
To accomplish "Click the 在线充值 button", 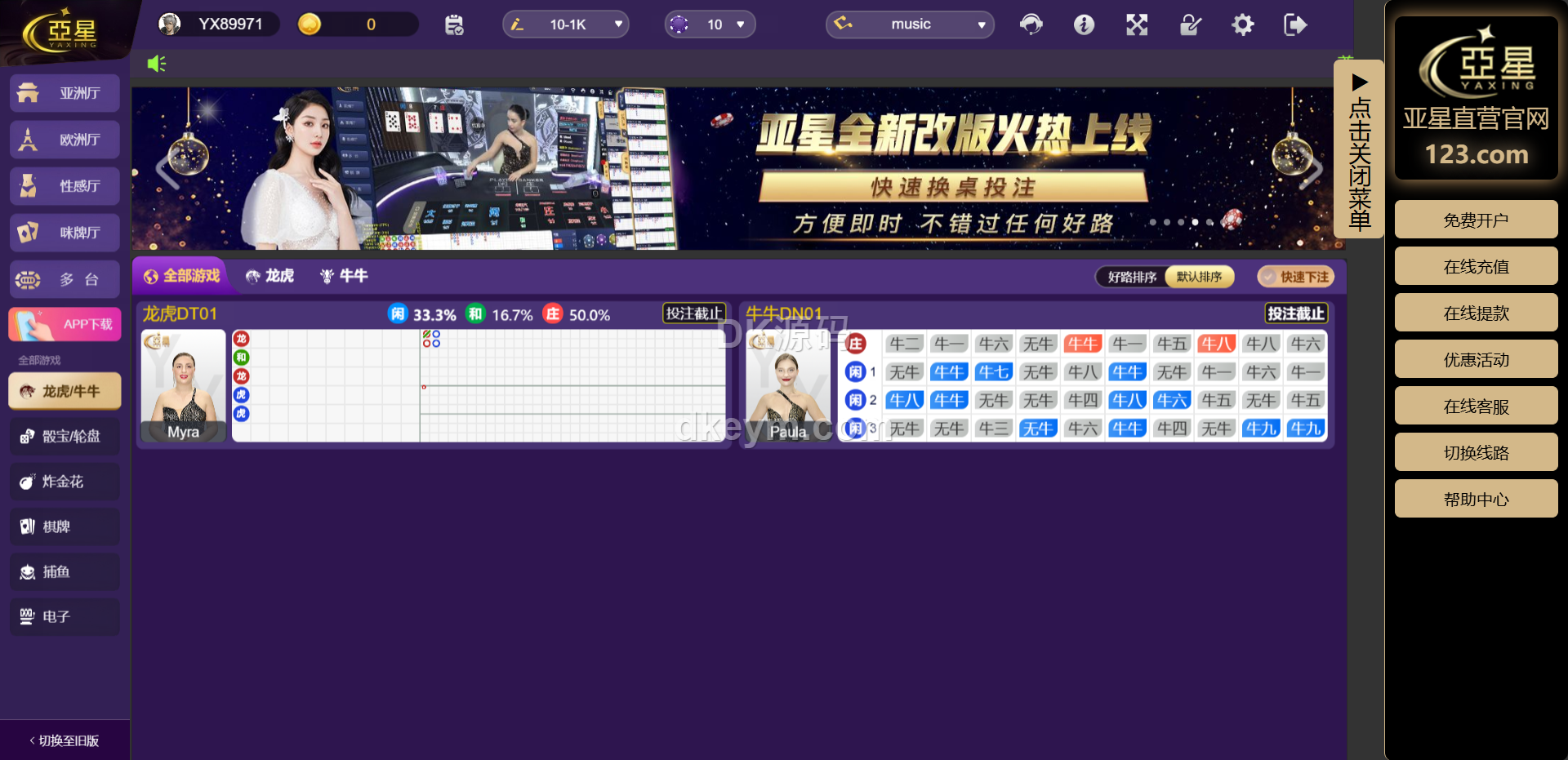I will pos(1476,266).
